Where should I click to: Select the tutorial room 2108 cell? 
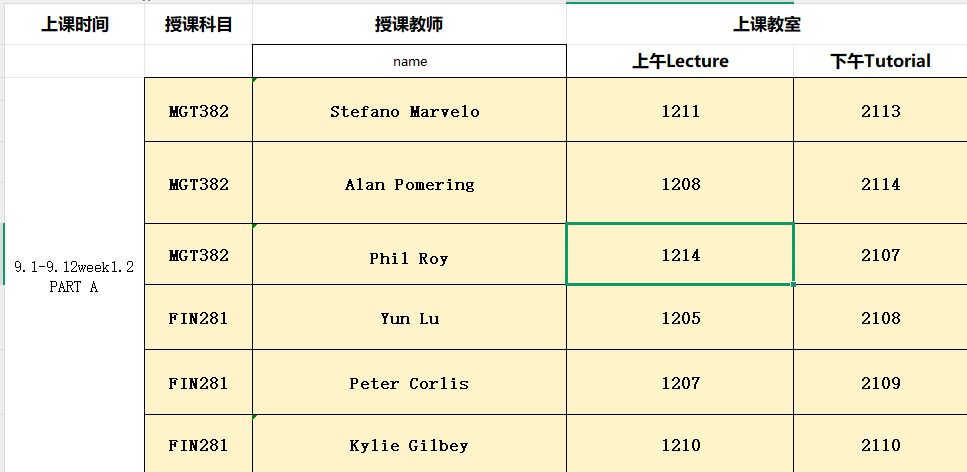[x=880, y=318]
